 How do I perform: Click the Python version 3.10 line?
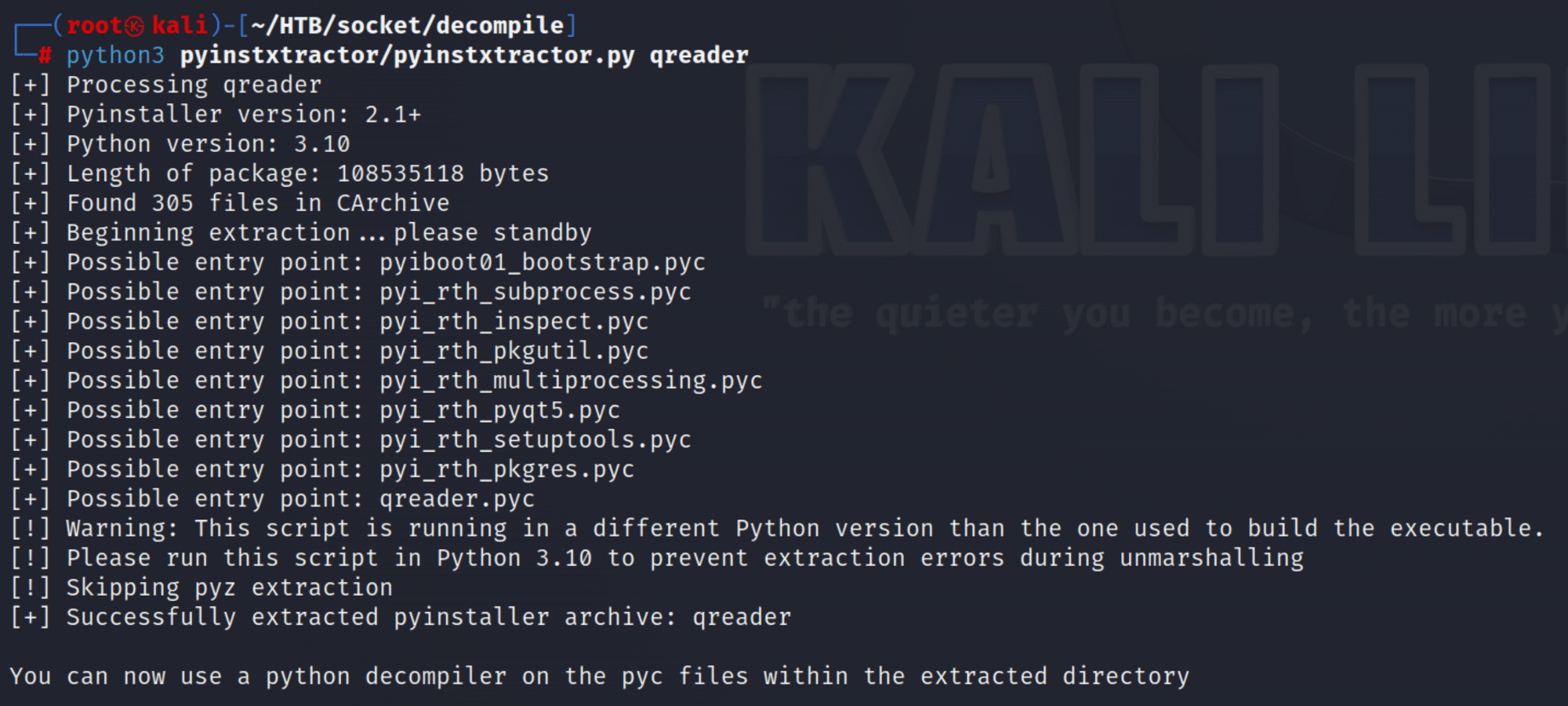[x=180, y=144]
